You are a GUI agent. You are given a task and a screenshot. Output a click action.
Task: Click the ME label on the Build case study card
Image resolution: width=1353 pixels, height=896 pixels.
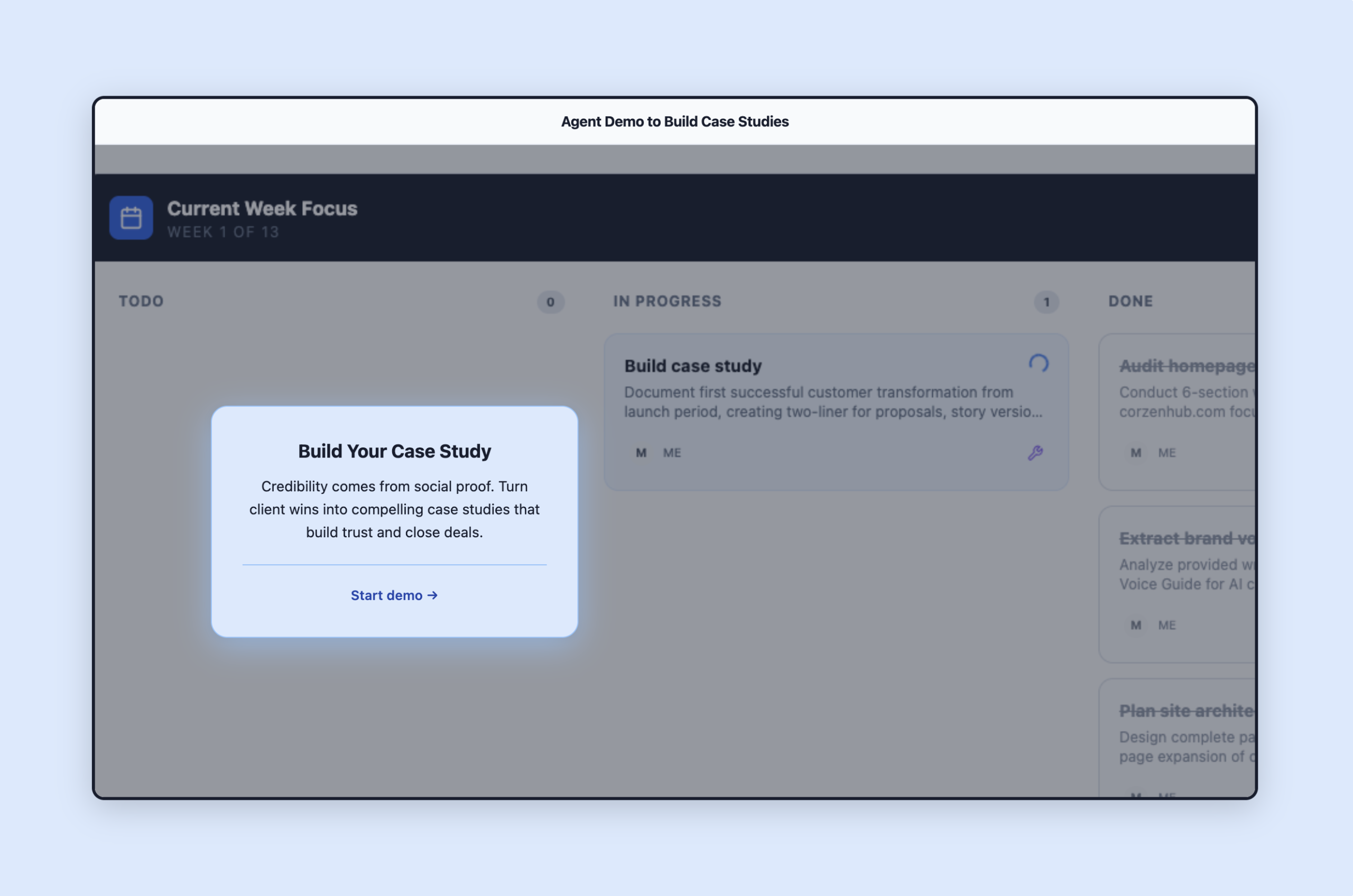[x=671, y=452]
